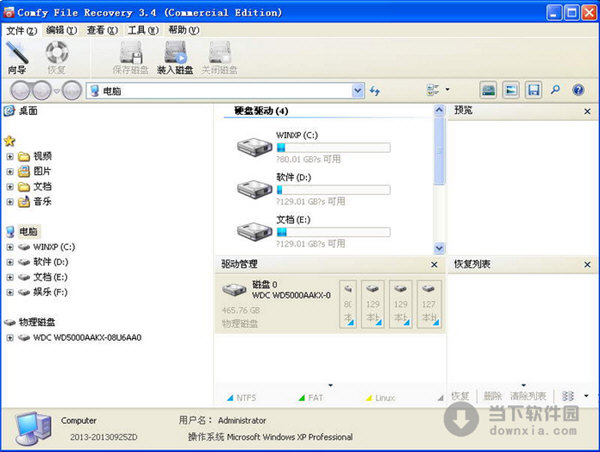Open the 编辑 menu
This screenshot has height=452, width=600.
point(61,30)
